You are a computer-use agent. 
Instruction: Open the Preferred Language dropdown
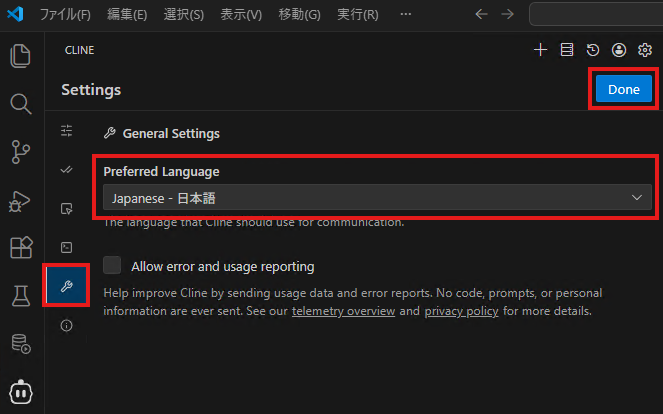377,197
